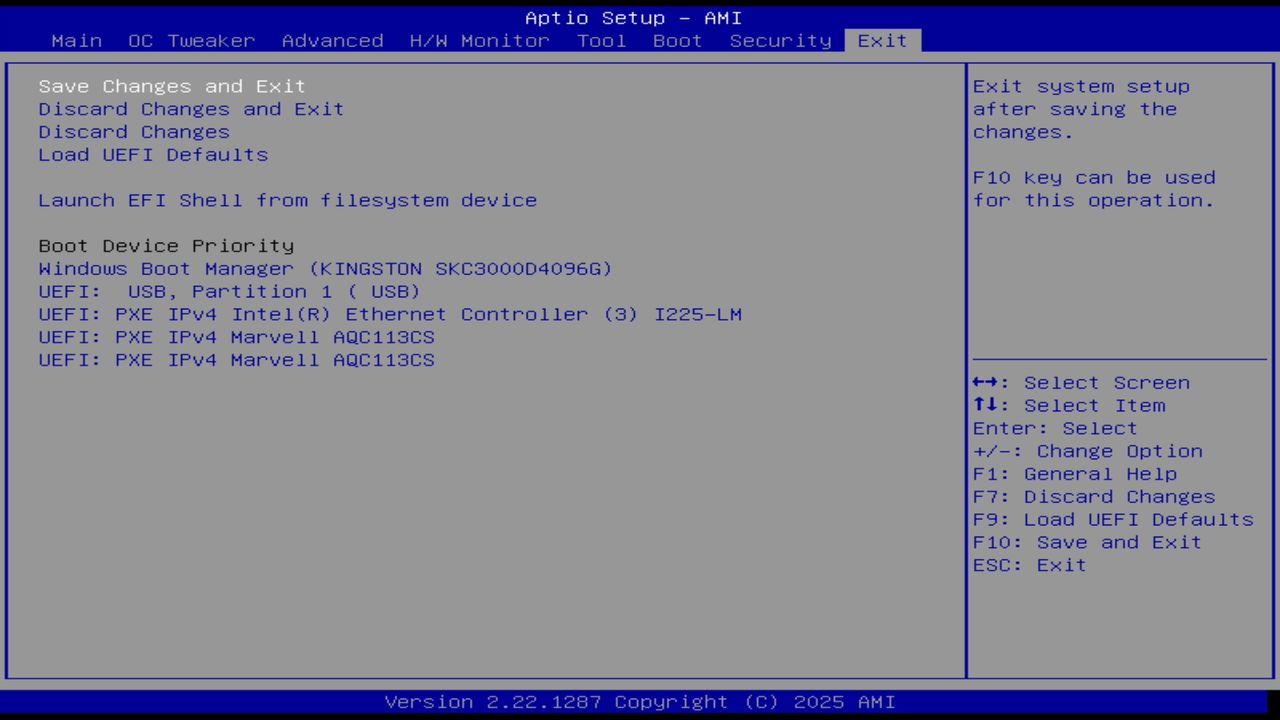Viewport: 1280px width, 720px height.
Task: Select PXE IPv4 Intel Ethernet I225-LM entry
Action: [x=390, y=314]
